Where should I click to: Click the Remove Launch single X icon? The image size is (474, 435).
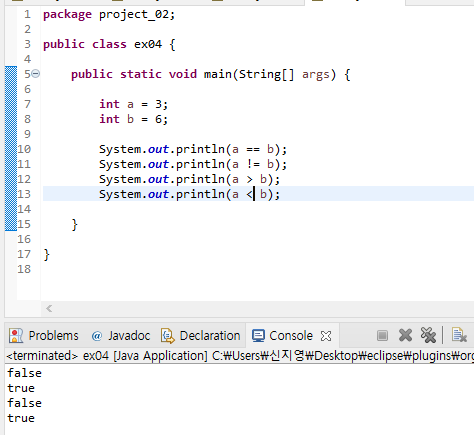(x=405, y=335)
